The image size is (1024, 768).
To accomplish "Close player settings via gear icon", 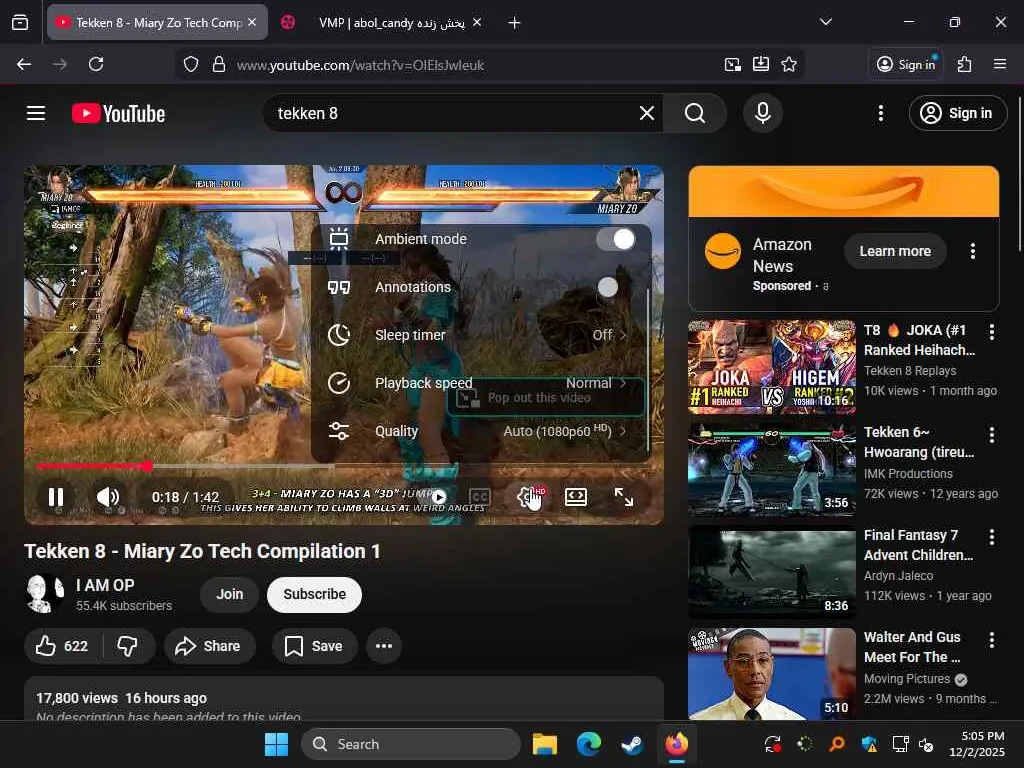I will (529, 498).
